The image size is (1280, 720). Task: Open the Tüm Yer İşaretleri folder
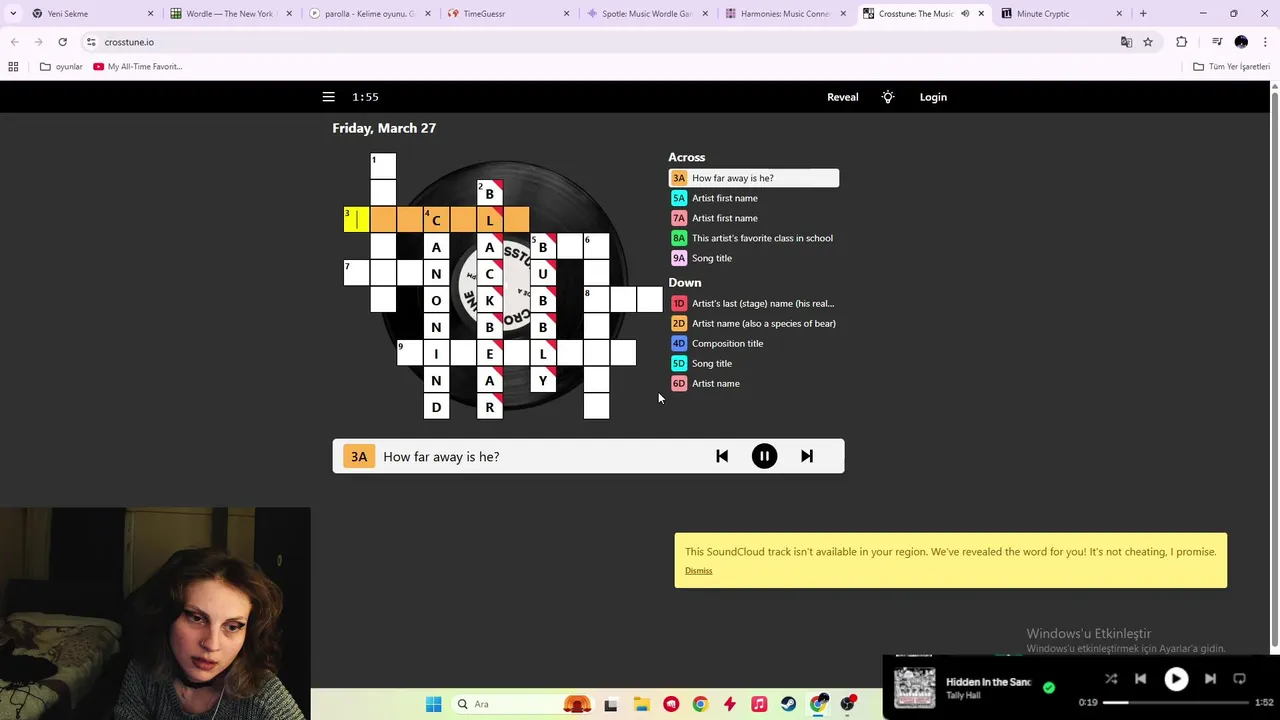click(x=1231, y=67)
